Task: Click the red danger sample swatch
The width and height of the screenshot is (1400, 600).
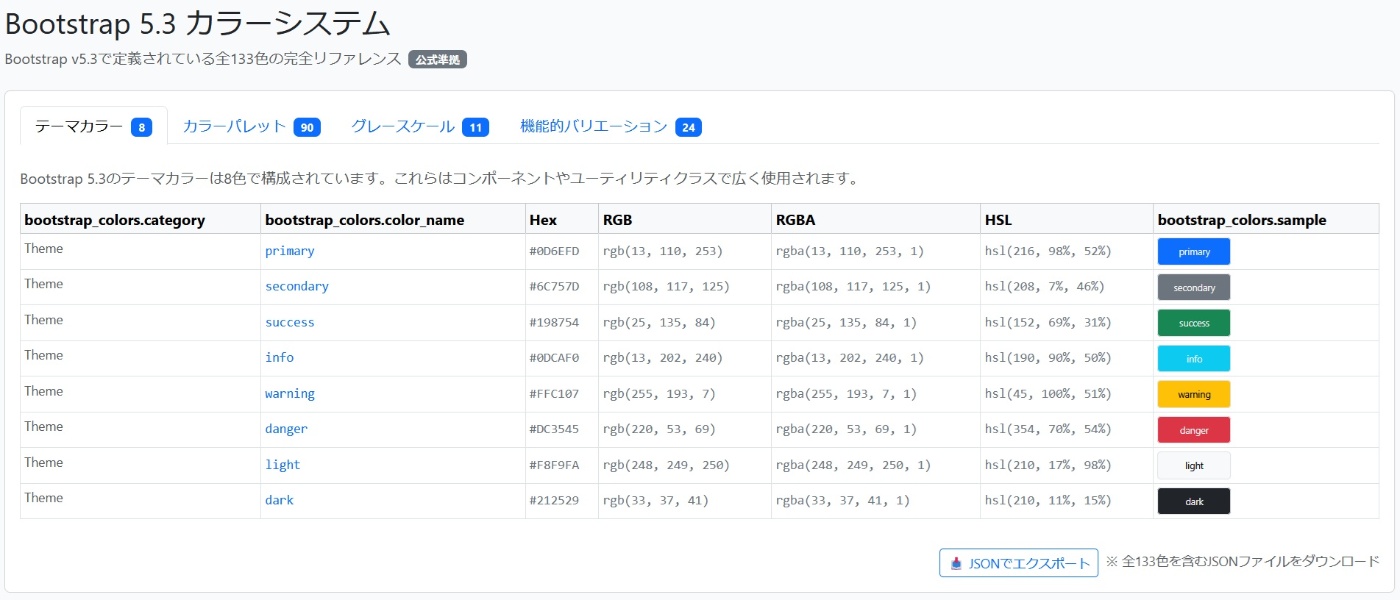Action: coord(1194,430)
